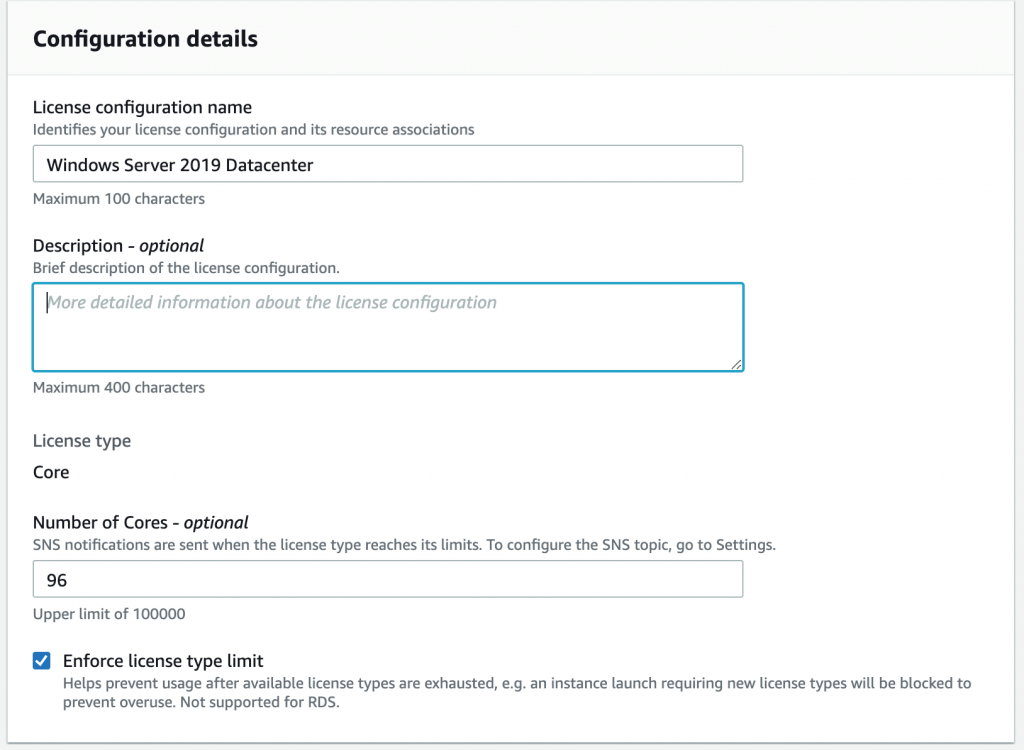1024x750 pixels.
Task: Click the License configuration name input field
Action: click(x=388, y=163)
